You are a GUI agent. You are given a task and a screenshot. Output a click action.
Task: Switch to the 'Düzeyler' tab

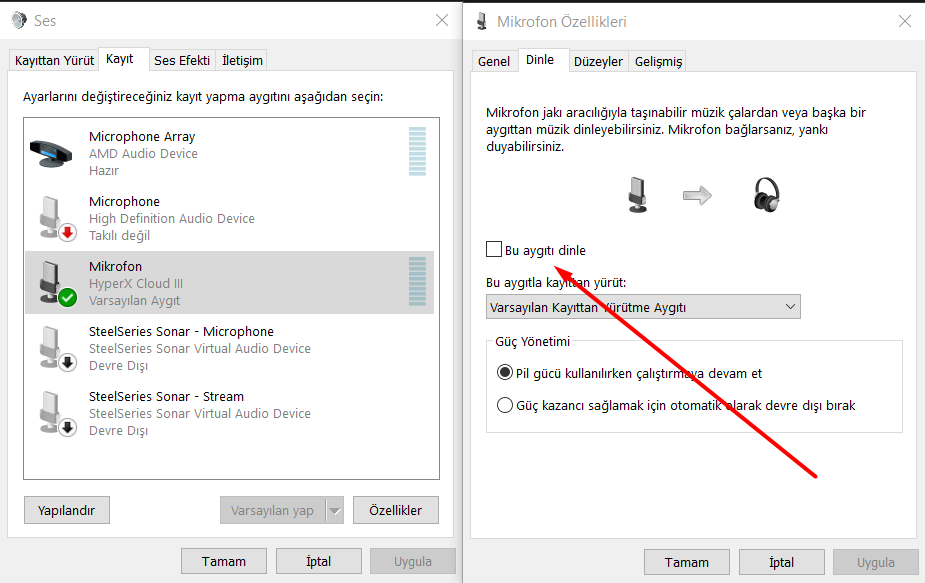598,61
